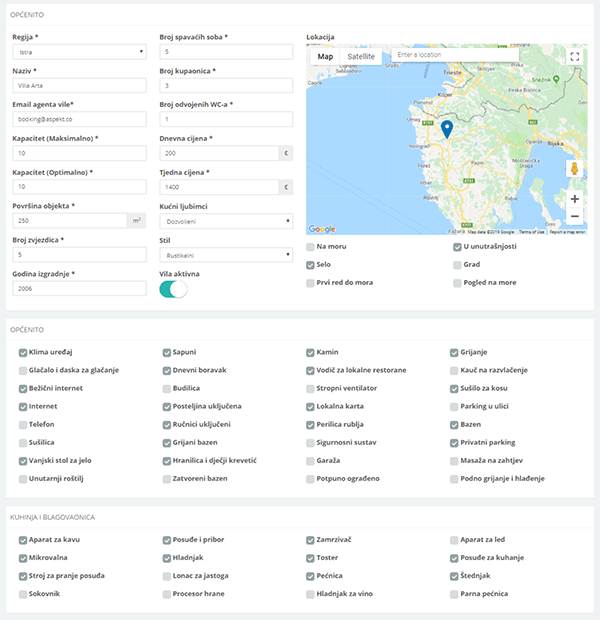Expand the Kućni ljubimci dropdown

226,221
